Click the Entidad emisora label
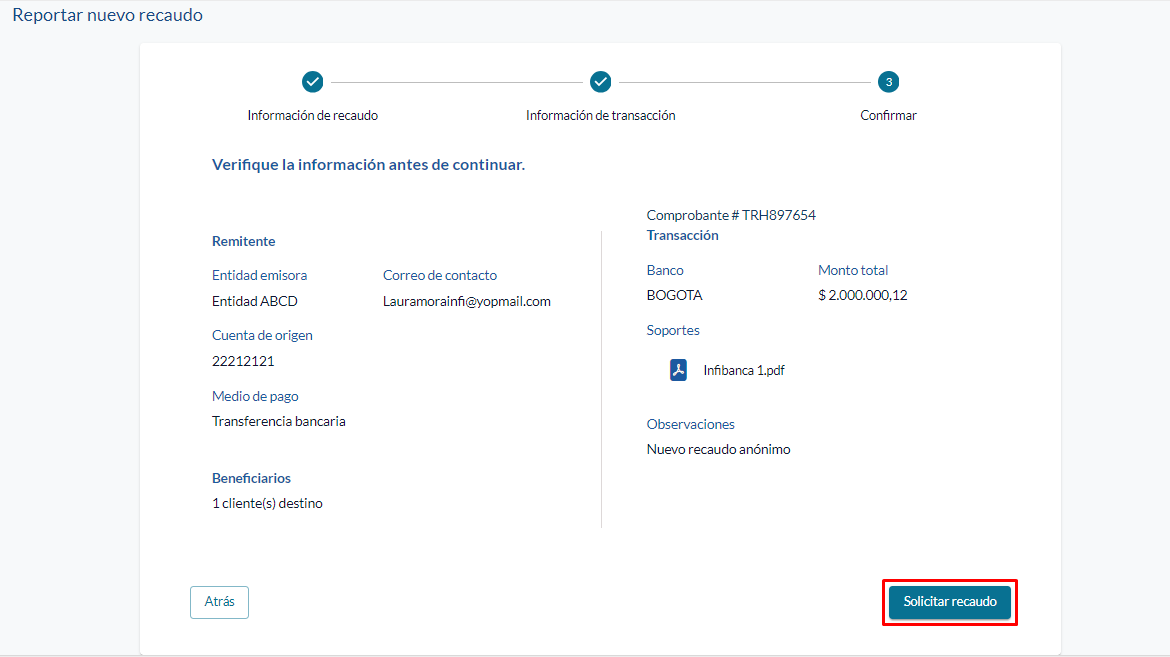 click(x=259, y=275)
